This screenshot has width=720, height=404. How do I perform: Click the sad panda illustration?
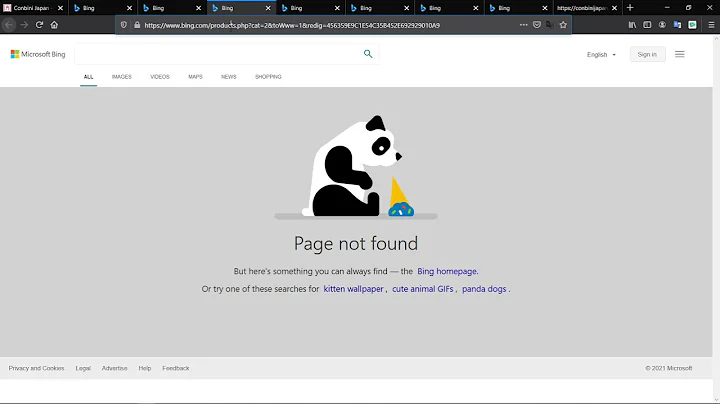point(357,166)
